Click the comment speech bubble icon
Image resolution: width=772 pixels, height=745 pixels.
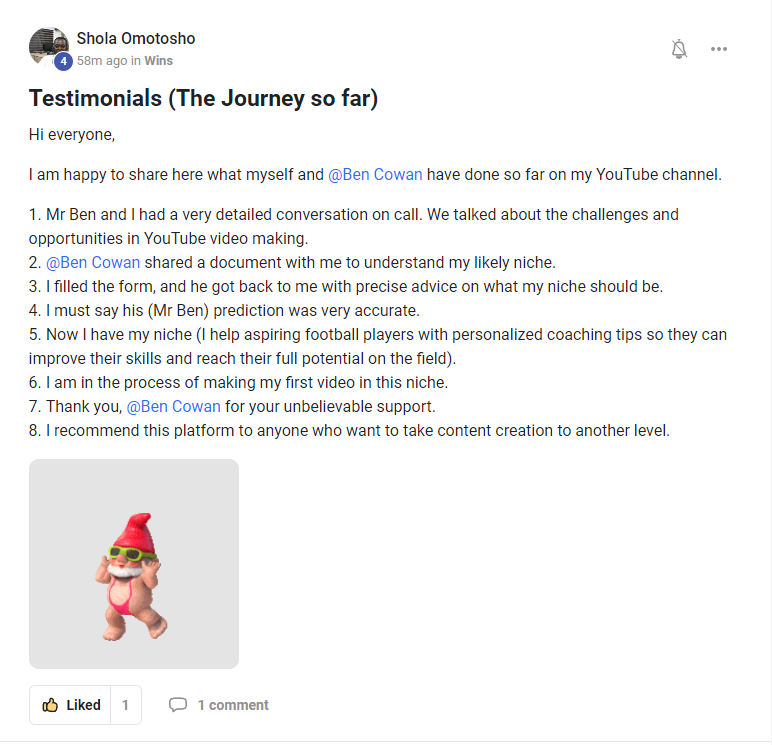(178, 705)
